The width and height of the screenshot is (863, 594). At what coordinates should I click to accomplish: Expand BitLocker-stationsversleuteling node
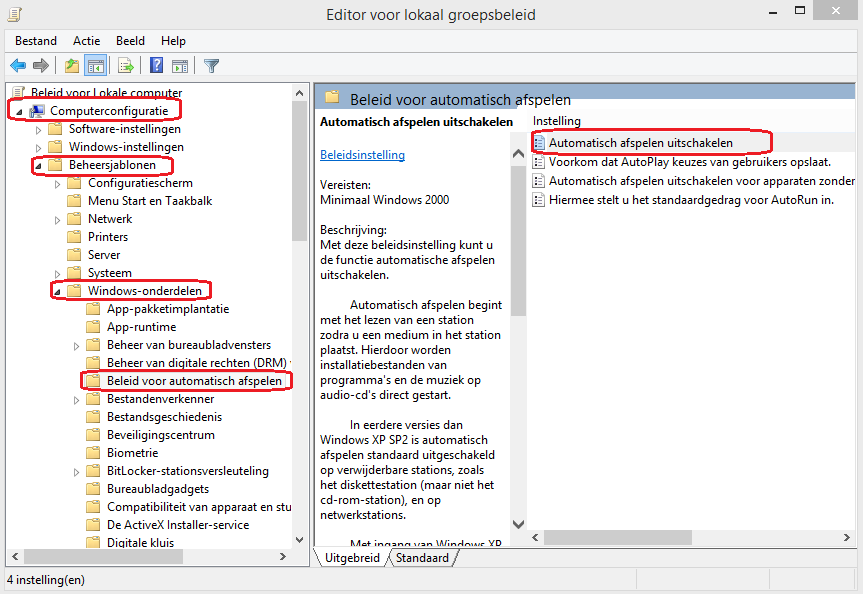click(x=77, y=472)
